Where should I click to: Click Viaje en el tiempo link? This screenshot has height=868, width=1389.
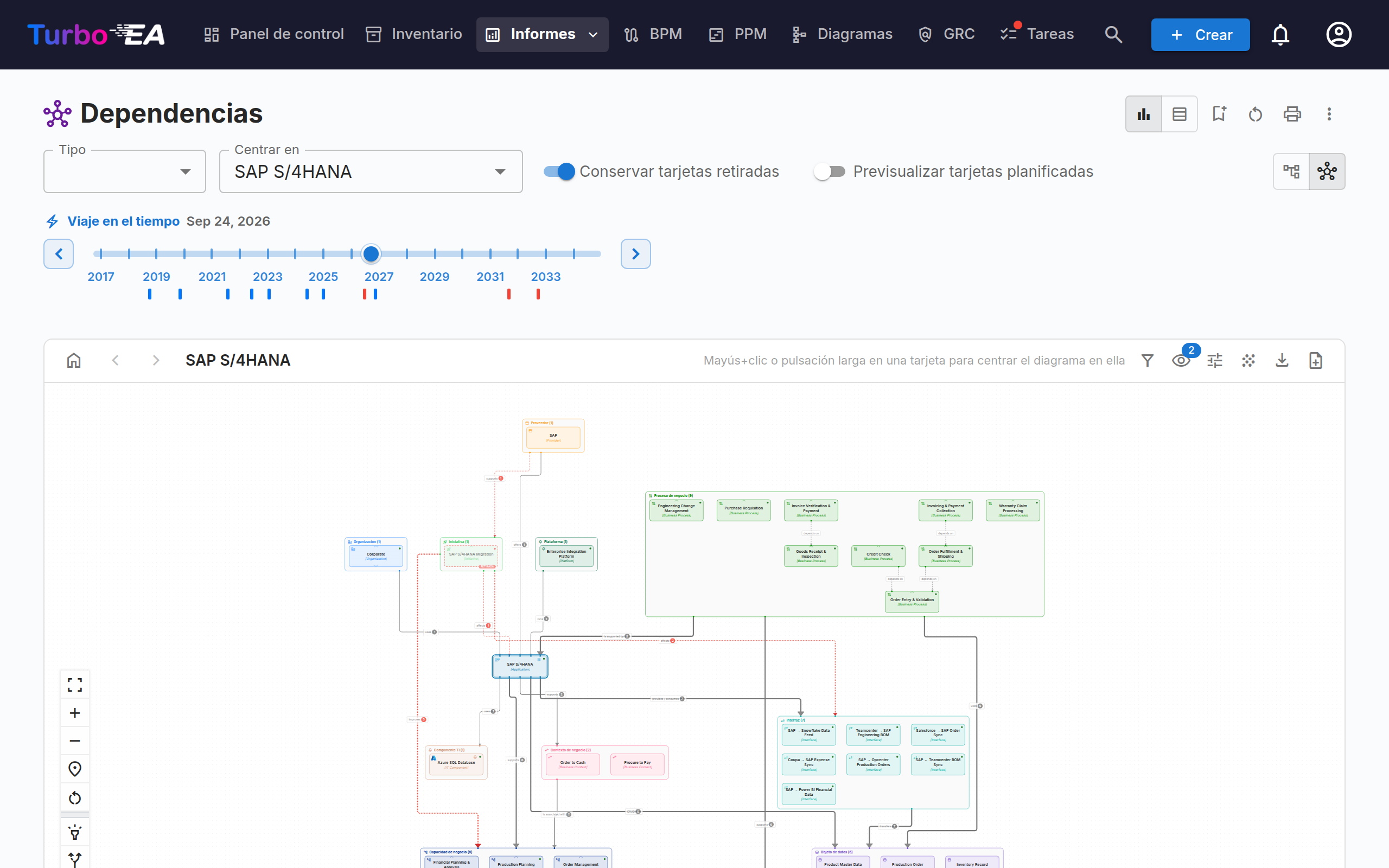click(123, 221)
